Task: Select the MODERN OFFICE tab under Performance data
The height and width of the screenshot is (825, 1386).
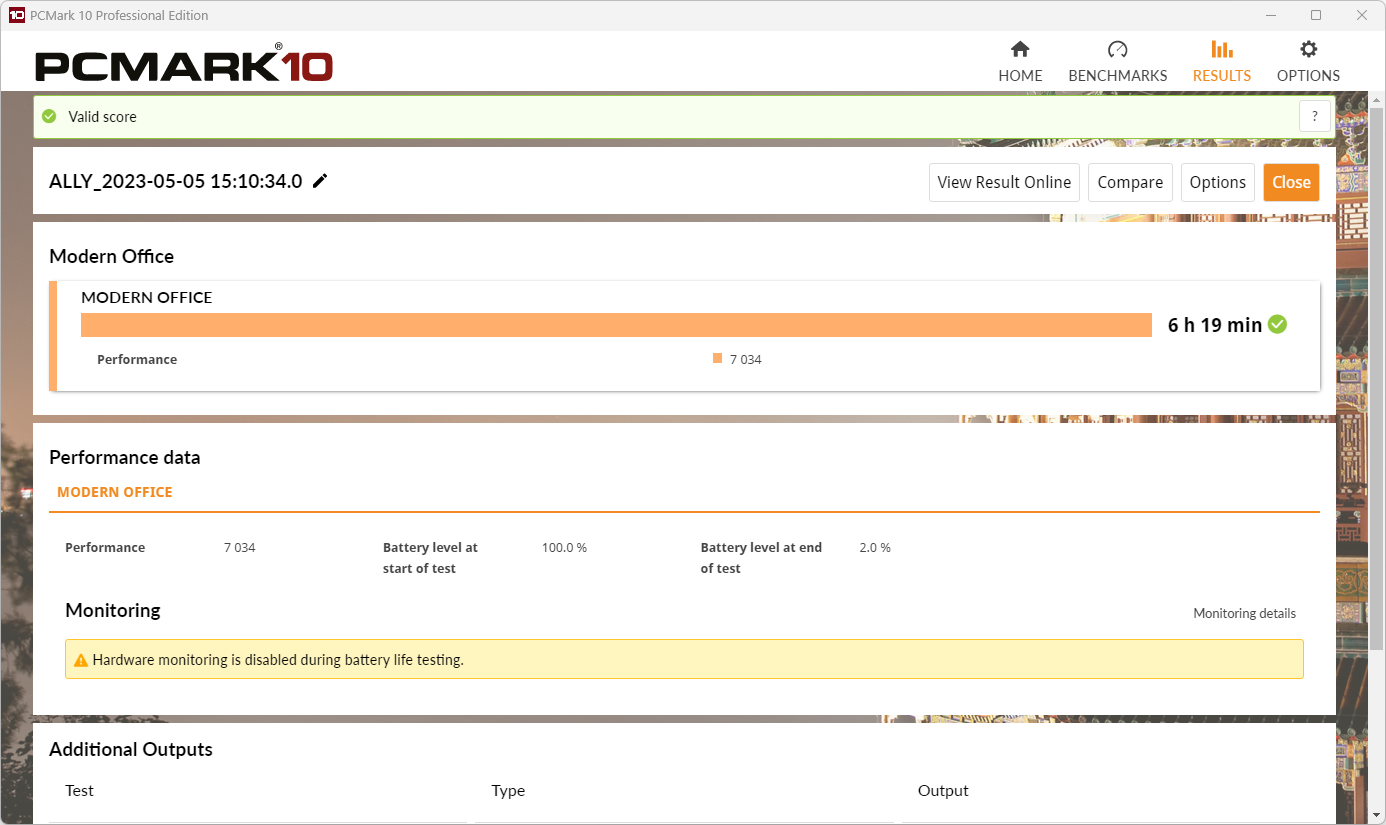Action: coord(115,492)
